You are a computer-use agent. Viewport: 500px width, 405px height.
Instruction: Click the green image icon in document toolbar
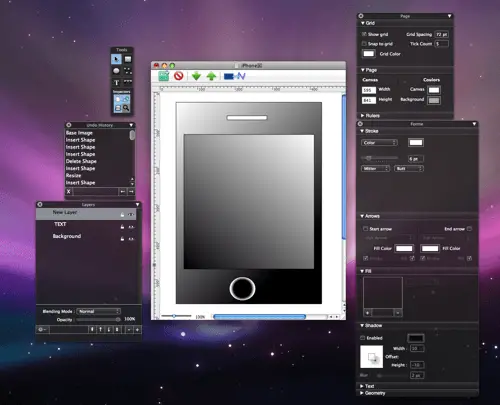pos(164,76)
